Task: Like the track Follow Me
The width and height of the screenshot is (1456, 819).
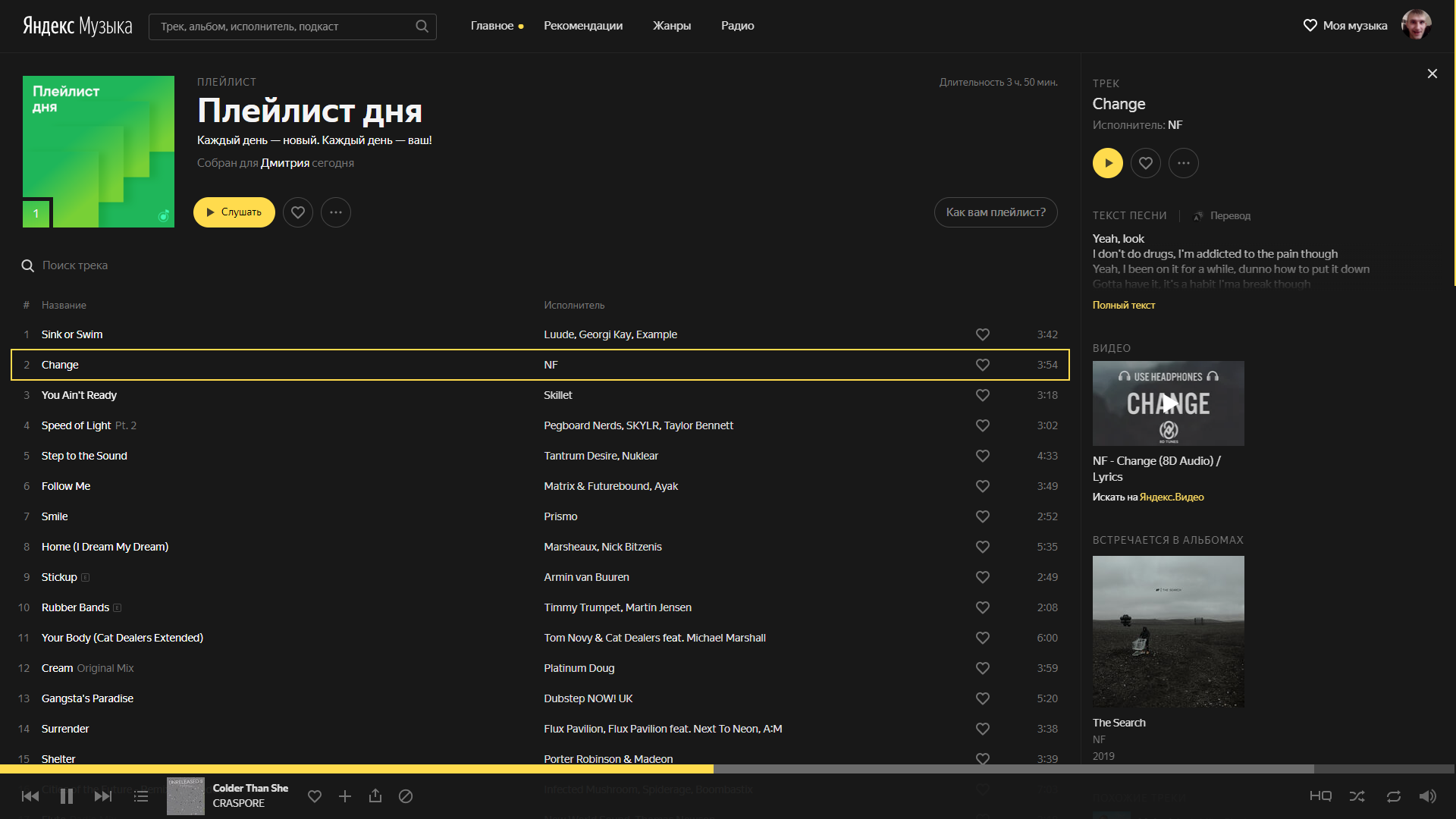Action: coord(983,486)
